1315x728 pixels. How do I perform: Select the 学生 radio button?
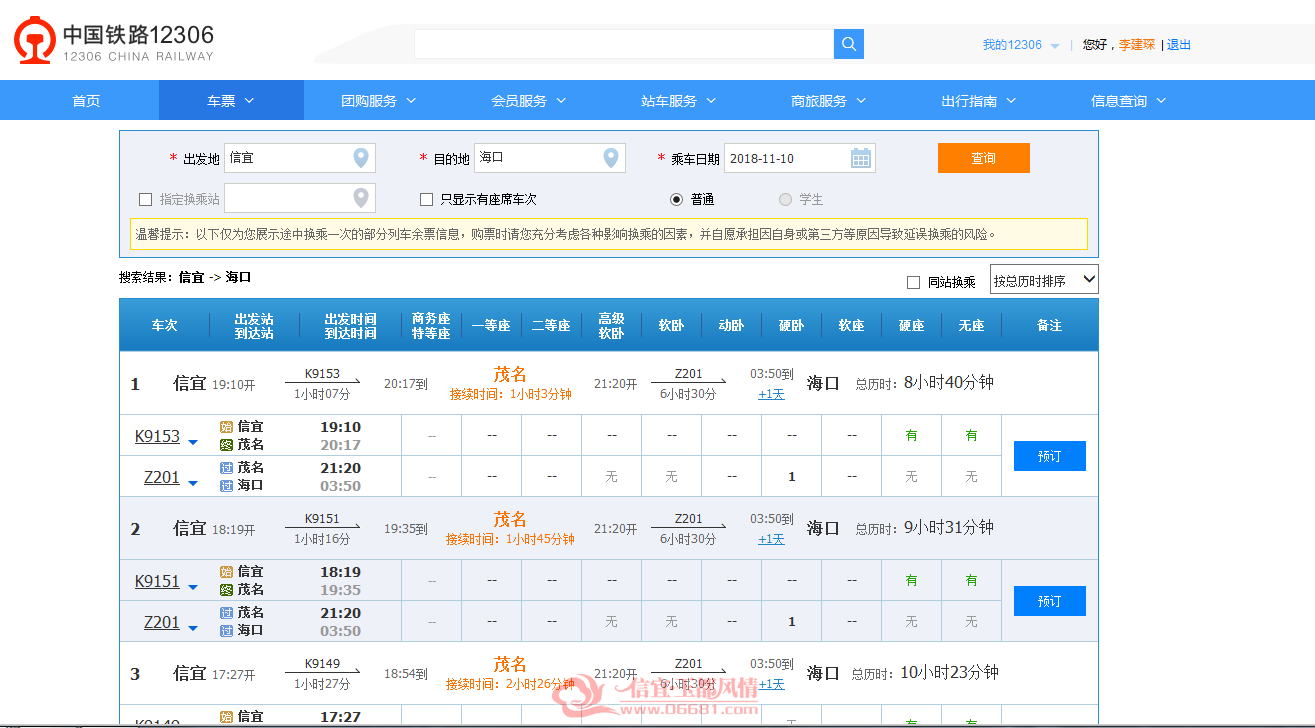(x=785, y=199)
